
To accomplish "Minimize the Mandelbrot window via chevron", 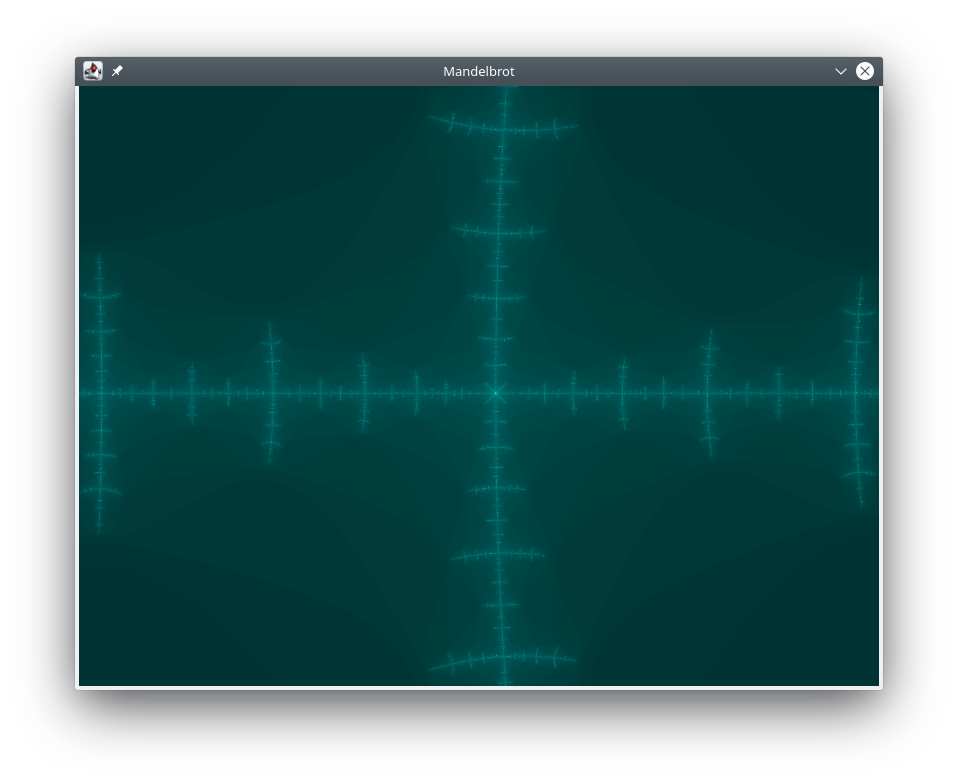I will pos(841,71).
